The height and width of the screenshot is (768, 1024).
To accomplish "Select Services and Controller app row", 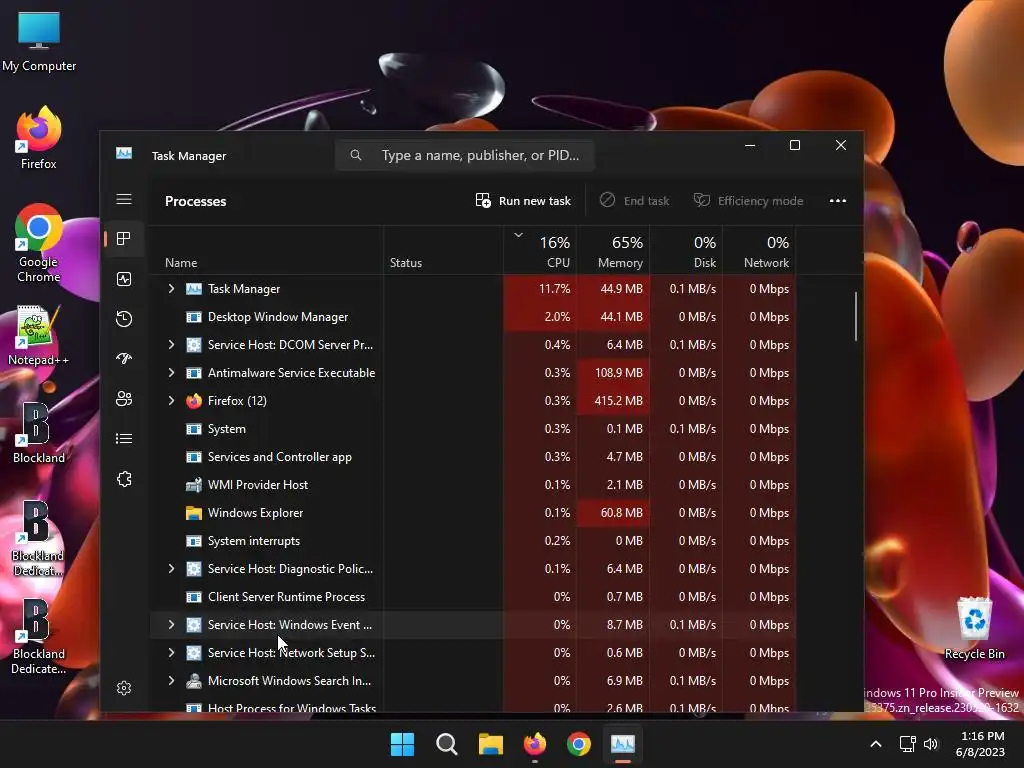I will click(x=473, y=457).
